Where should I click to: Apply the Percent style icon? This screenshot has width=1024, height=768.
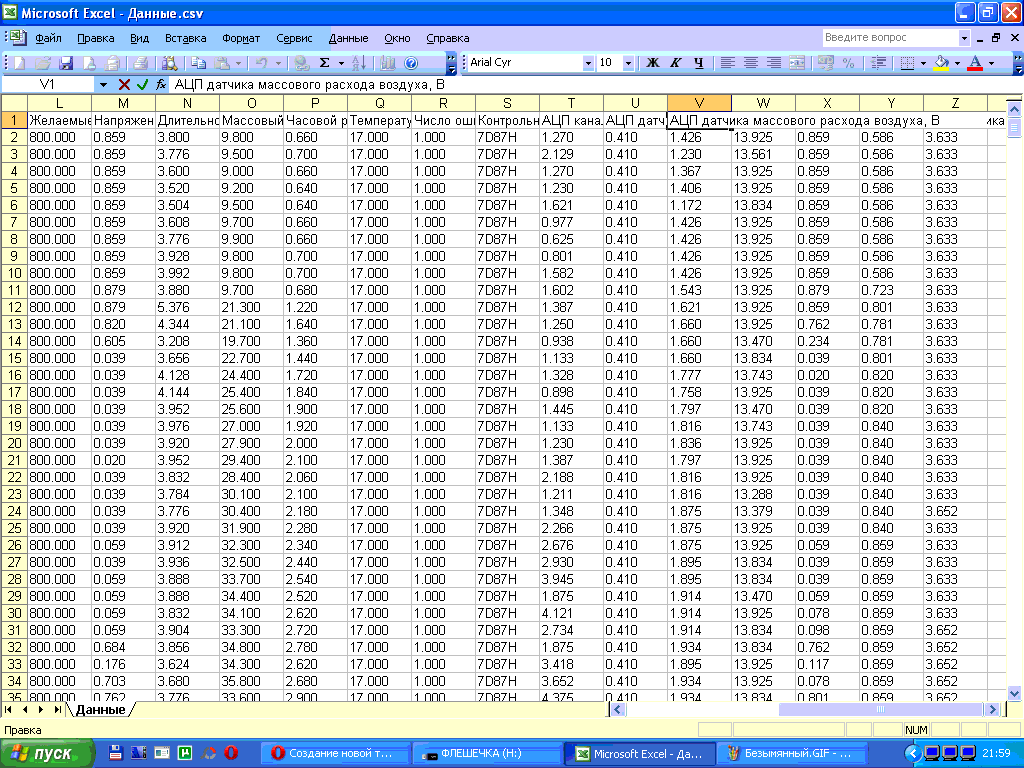click(x=848, y=63)
